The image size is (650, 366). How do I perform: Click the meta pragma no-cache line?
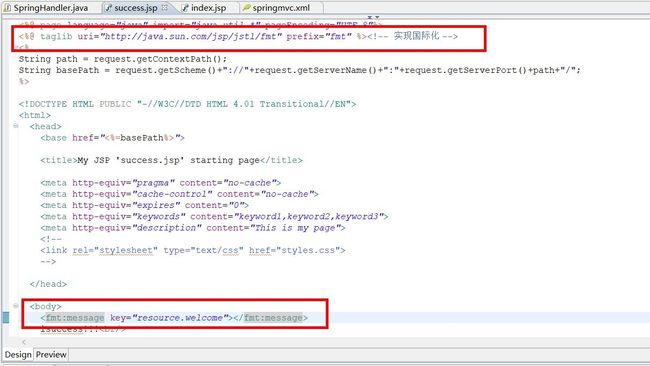[160, 183]
